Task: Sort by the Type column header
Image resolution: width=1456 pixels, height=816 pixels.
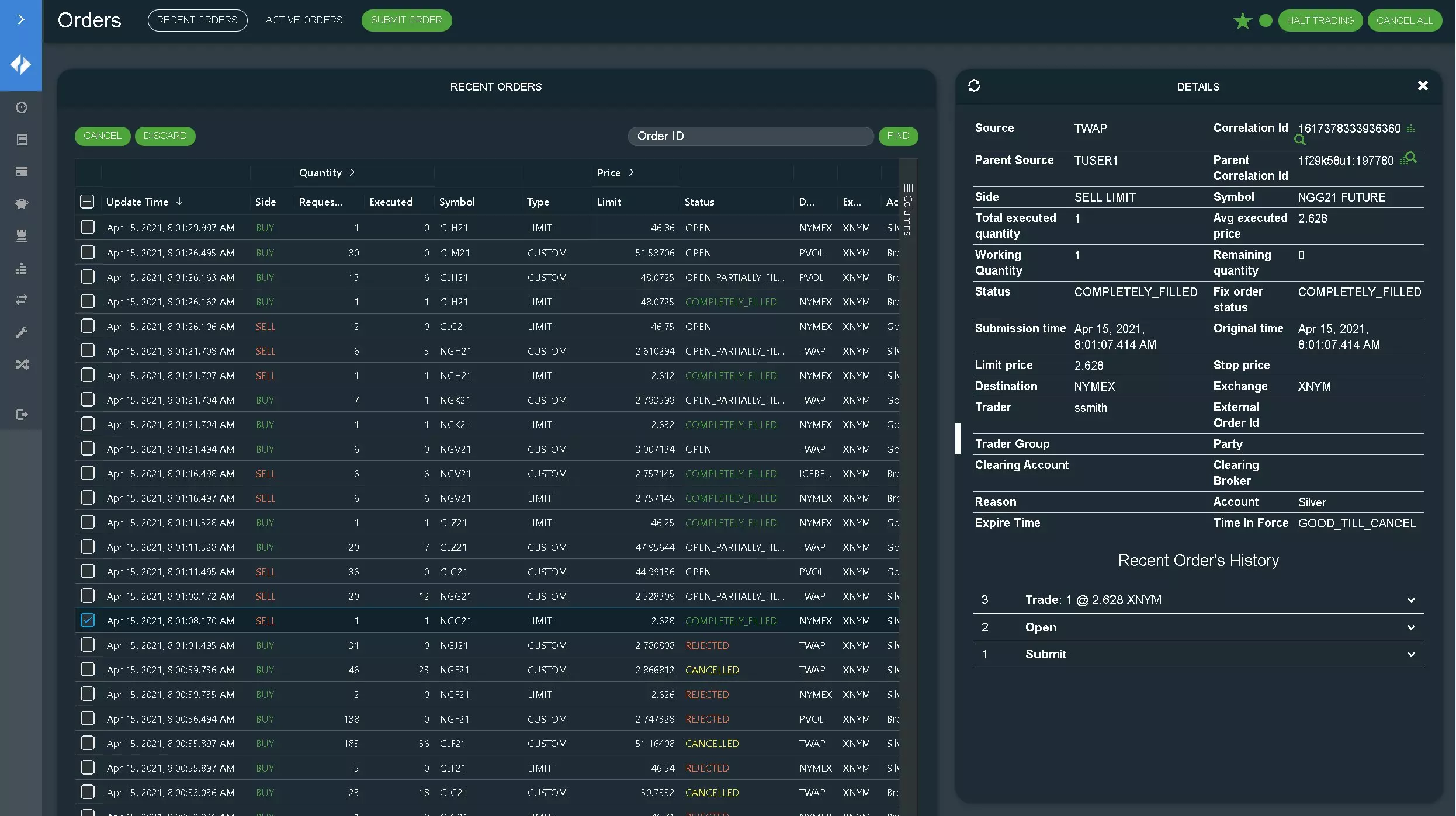Action: [538, 202]
